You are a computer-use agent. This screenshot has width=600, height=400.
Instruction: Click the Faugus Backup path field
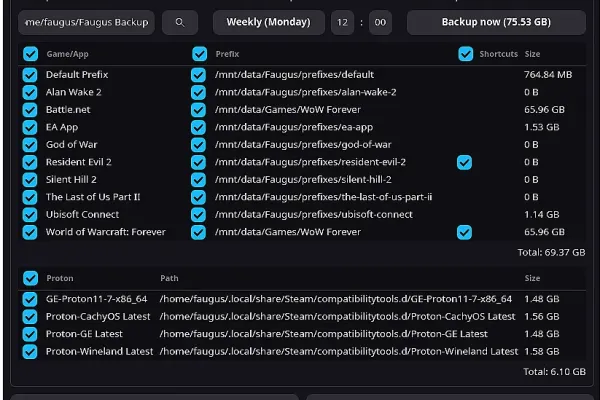[86, 23]
